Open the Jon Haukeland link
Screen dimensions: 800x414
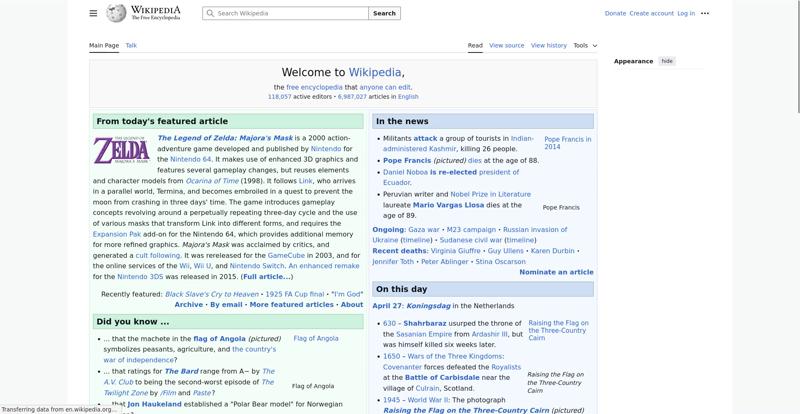tap(154, 404)
